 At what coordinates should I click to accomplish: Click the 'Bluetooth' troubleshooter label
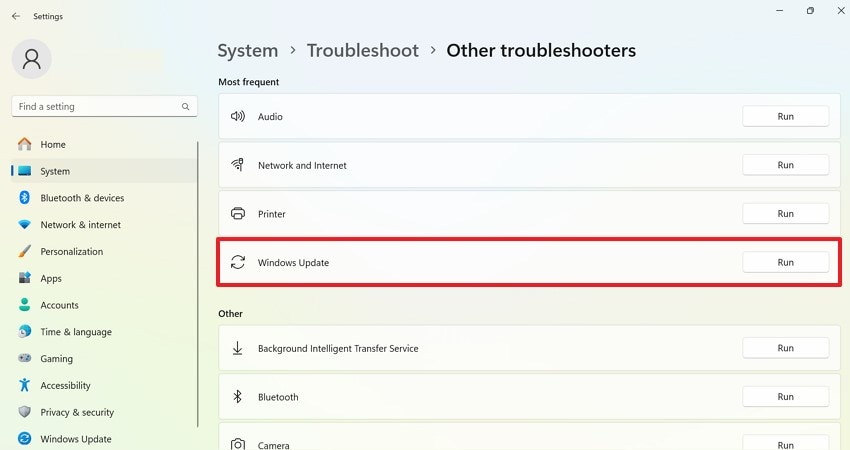(x=278, y=397)
